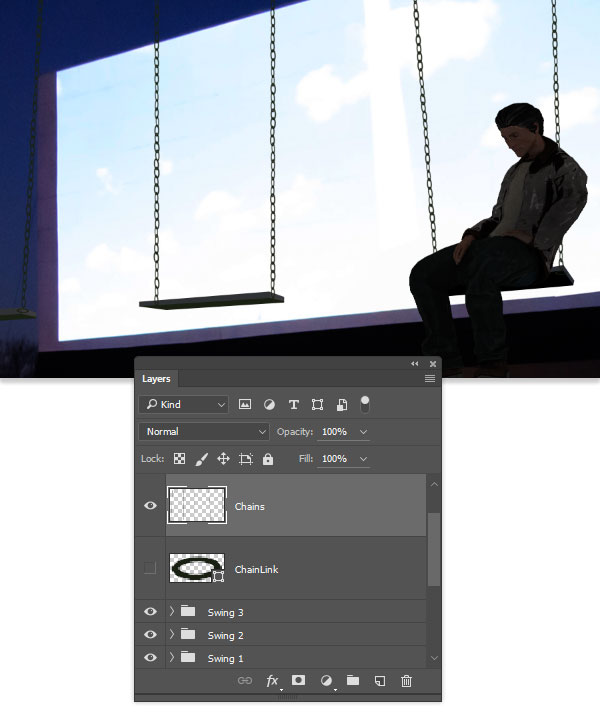Toggle layer filtering switch on or off
600x723 pixels.
pos(365,404)
